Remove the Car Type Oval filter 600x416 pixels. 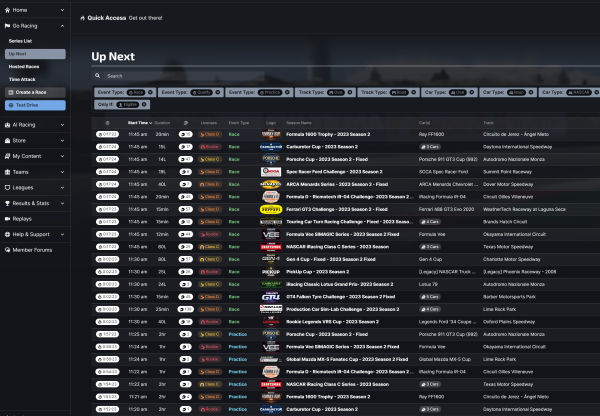[x=472, y=92]
